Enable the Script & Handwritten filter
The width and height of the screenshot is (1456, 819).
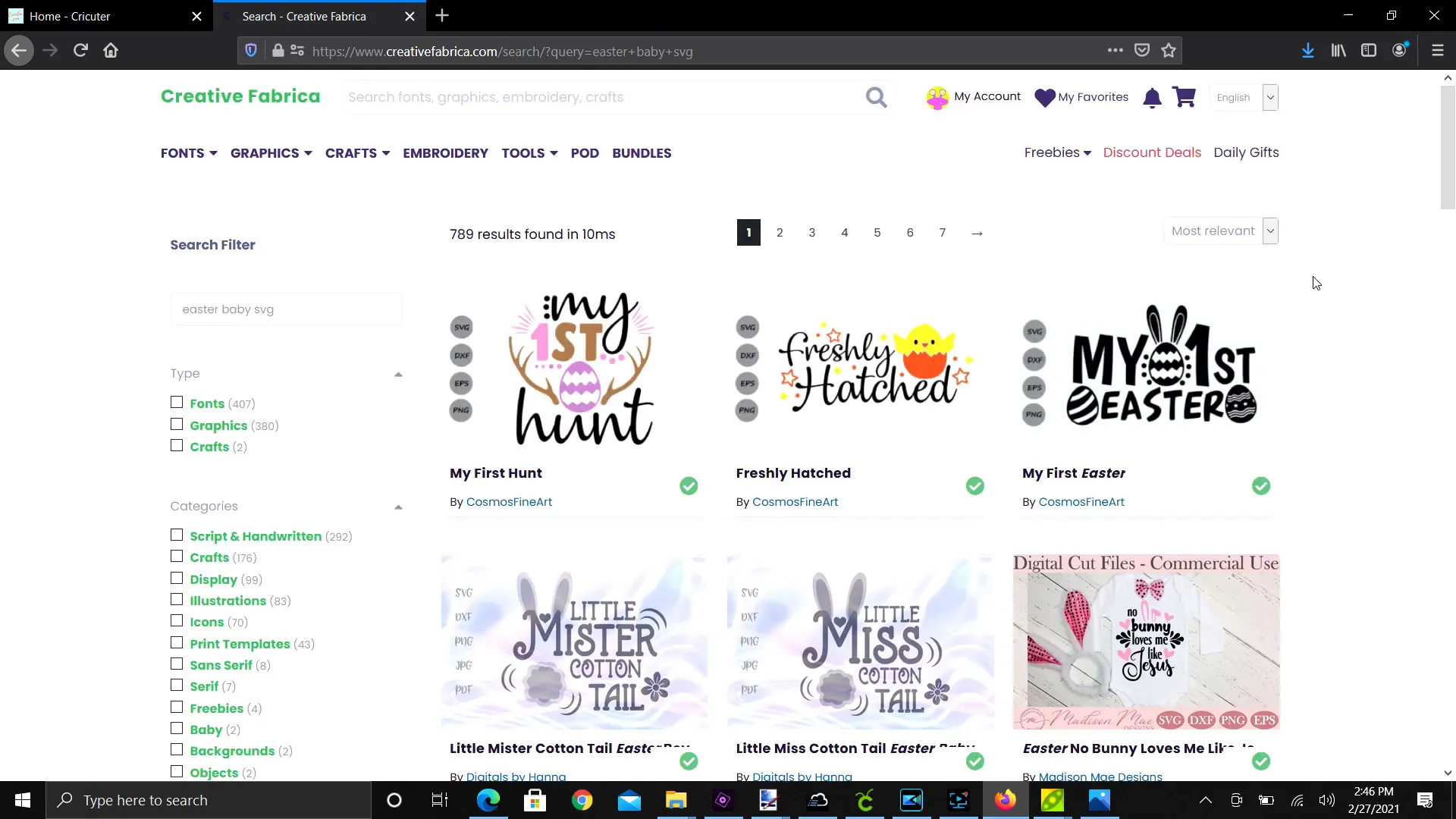point(176,535)
